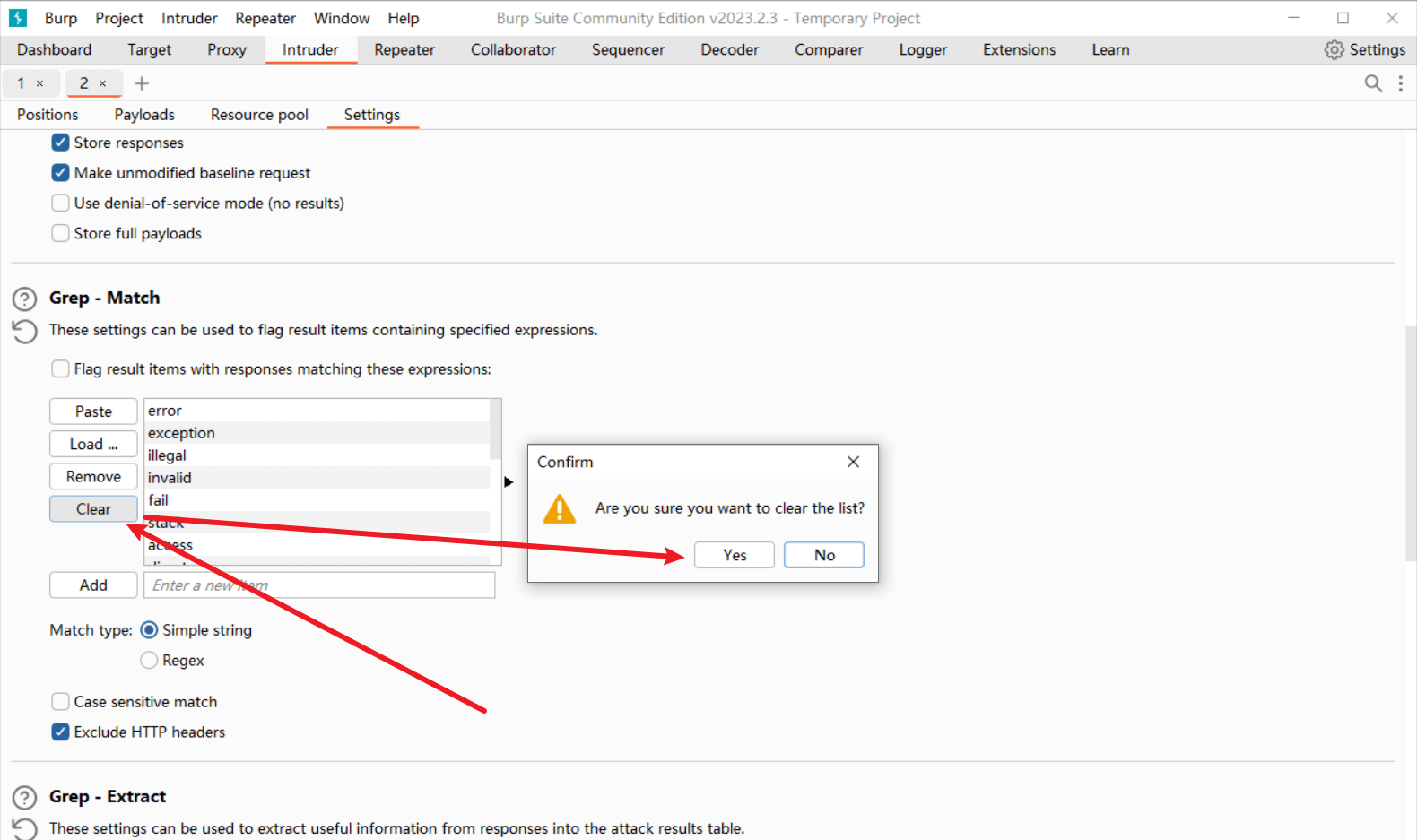
Task: Open the Positions sub-tab
Action: (48, 115)
